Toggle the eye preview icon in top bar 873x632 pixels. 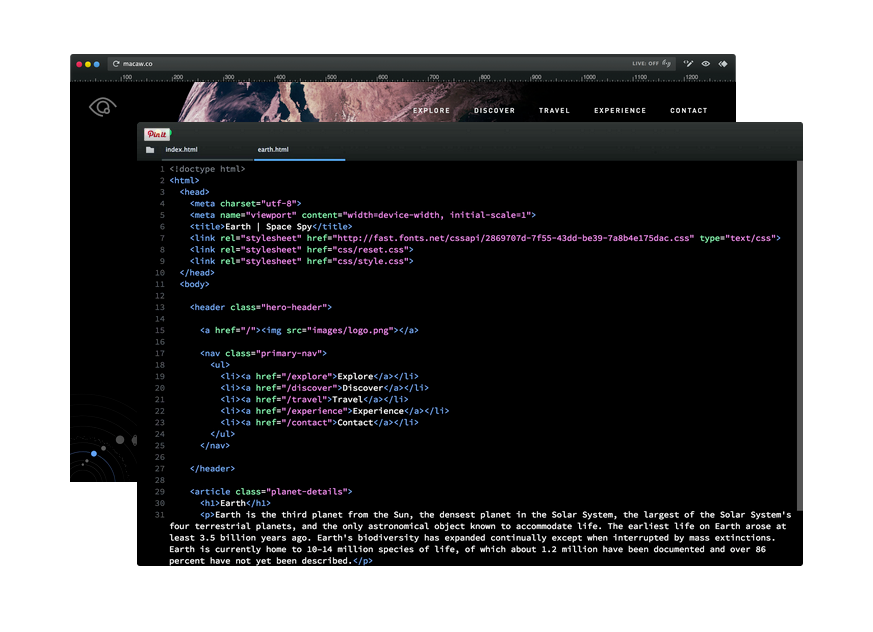pyautogui.click(x=705, y=63)
